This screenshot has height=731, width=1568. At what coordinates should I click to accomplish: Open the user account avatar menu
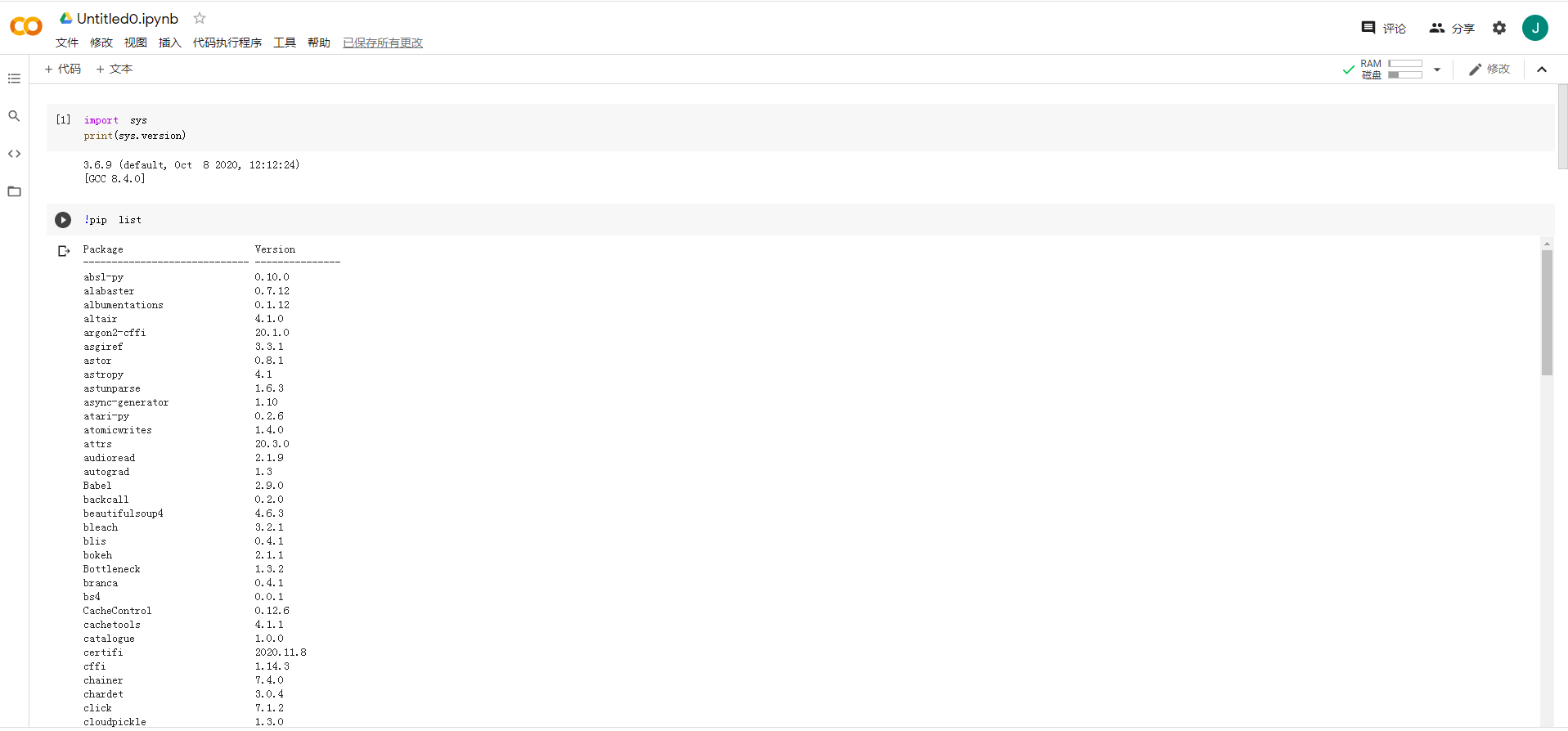tap(1535, 27)
